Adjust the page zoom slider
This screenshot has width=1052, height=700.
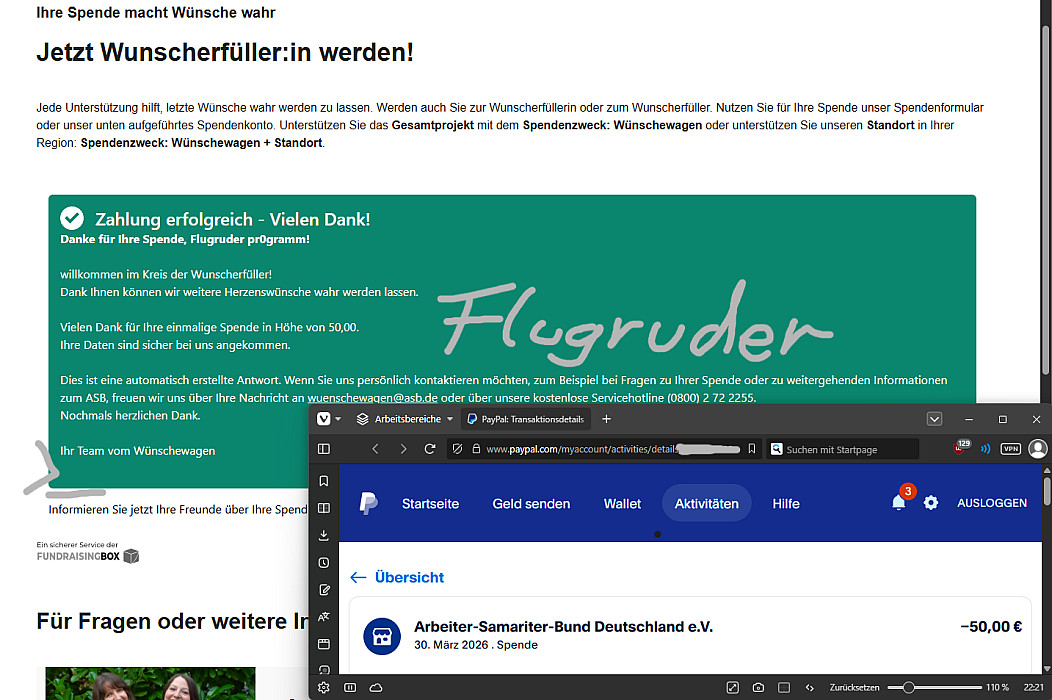pos(908,688)
